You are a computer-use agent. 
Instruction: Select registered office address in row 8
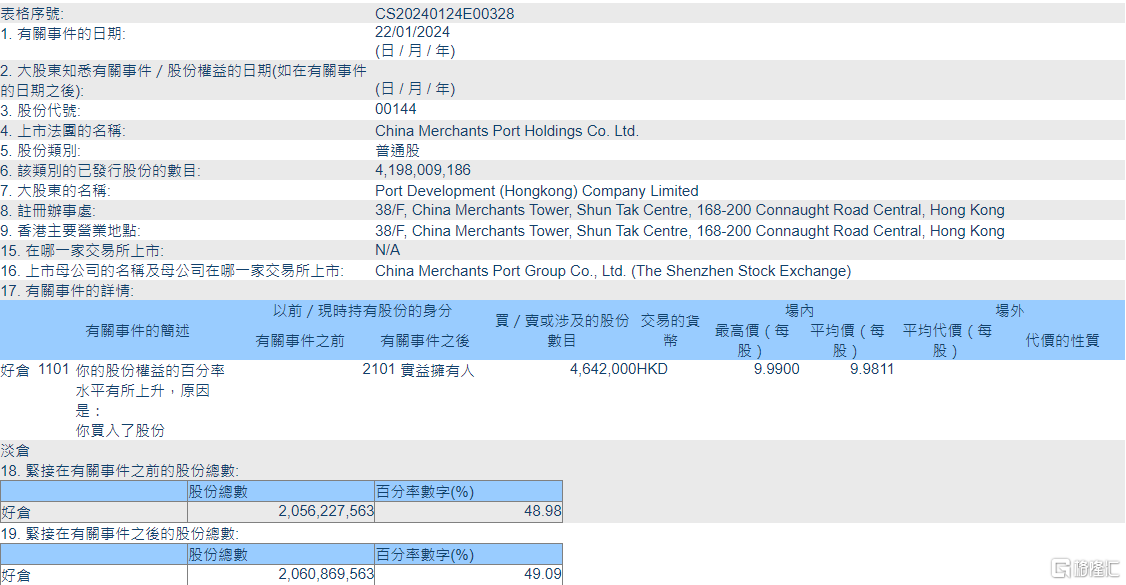(689, 210)
